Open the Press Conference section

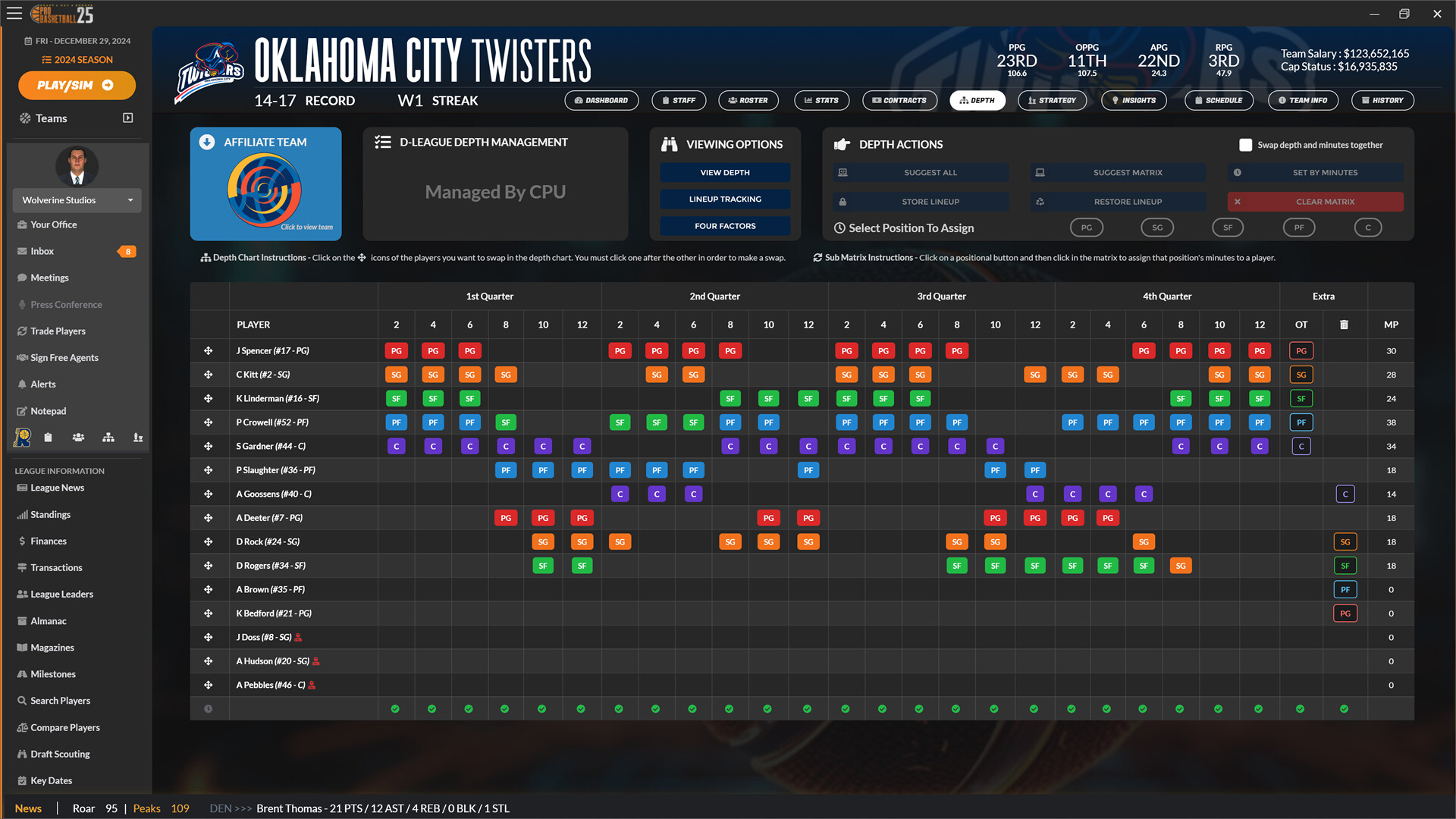tap(64, 304)
